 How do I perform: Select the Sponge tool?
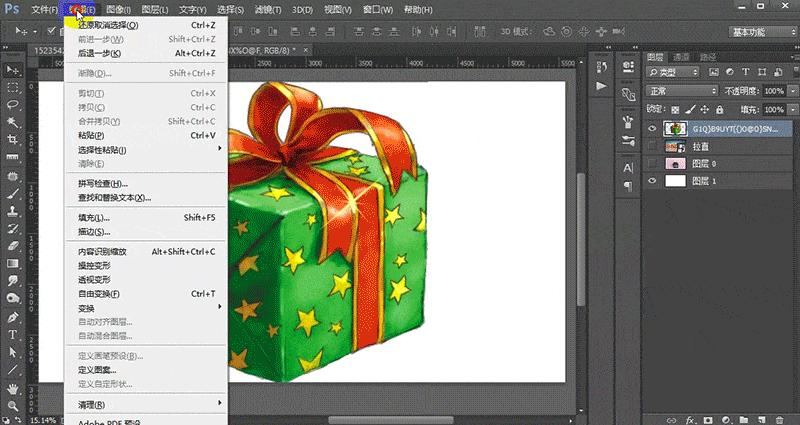[x=13, y=298]
